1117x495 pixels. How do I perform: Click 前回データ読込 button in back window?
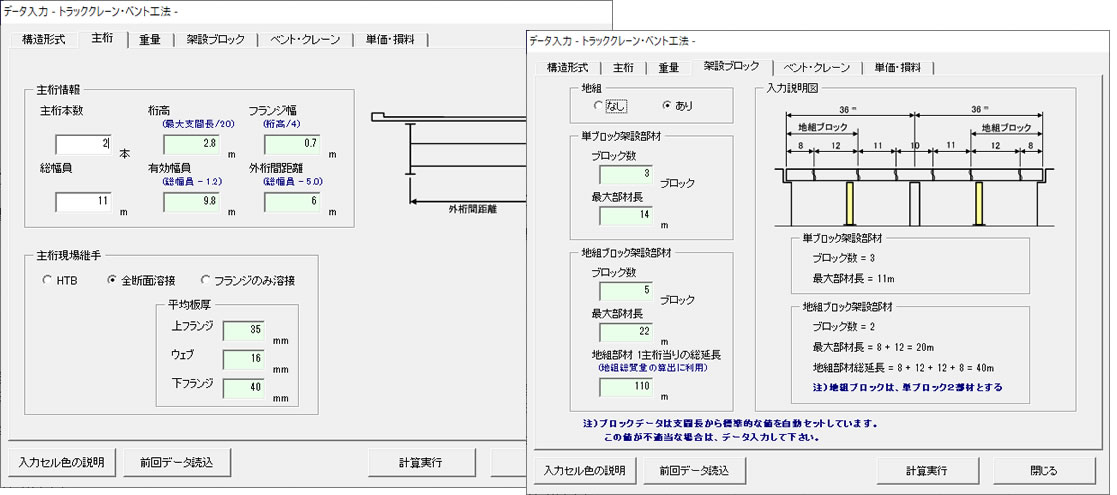pos(177,462)
